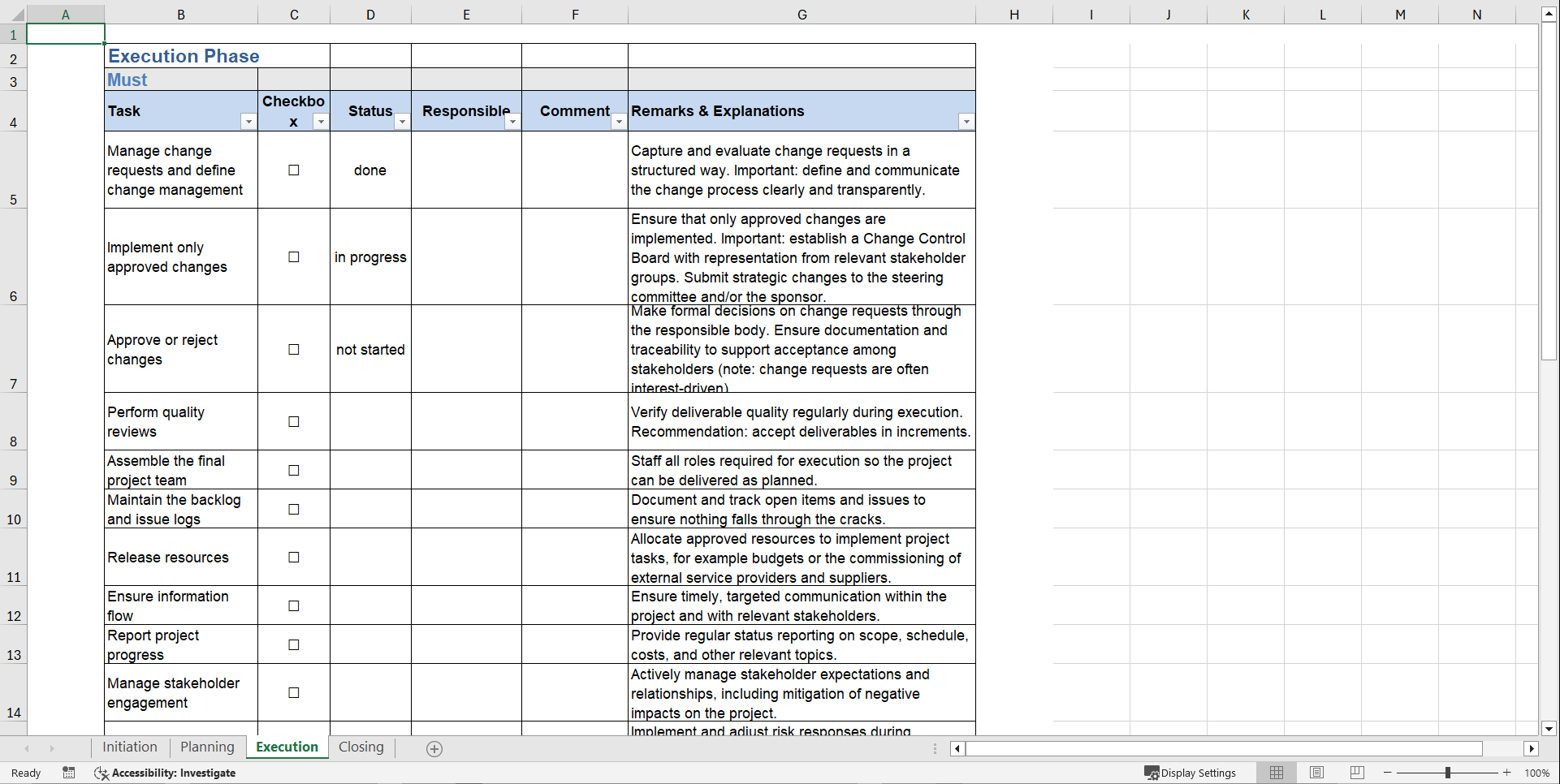The height and width of the screenshot is (784, 1560).
Task: Open the Closing worksheet tab
Action: pyautogui.click(x=361, y=747)
